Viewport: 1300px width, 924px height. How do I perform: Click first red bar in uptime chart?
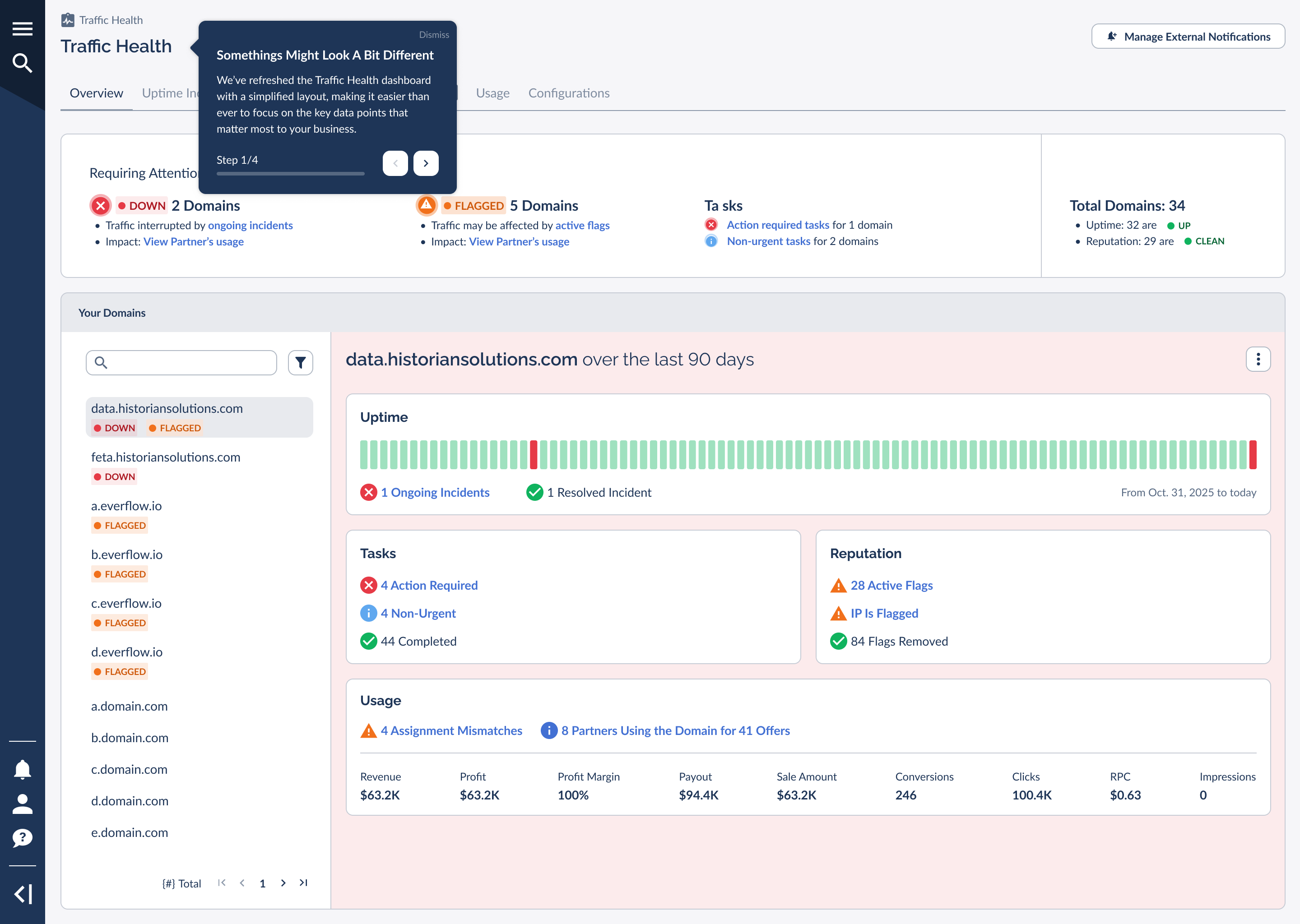coord(534,455)
